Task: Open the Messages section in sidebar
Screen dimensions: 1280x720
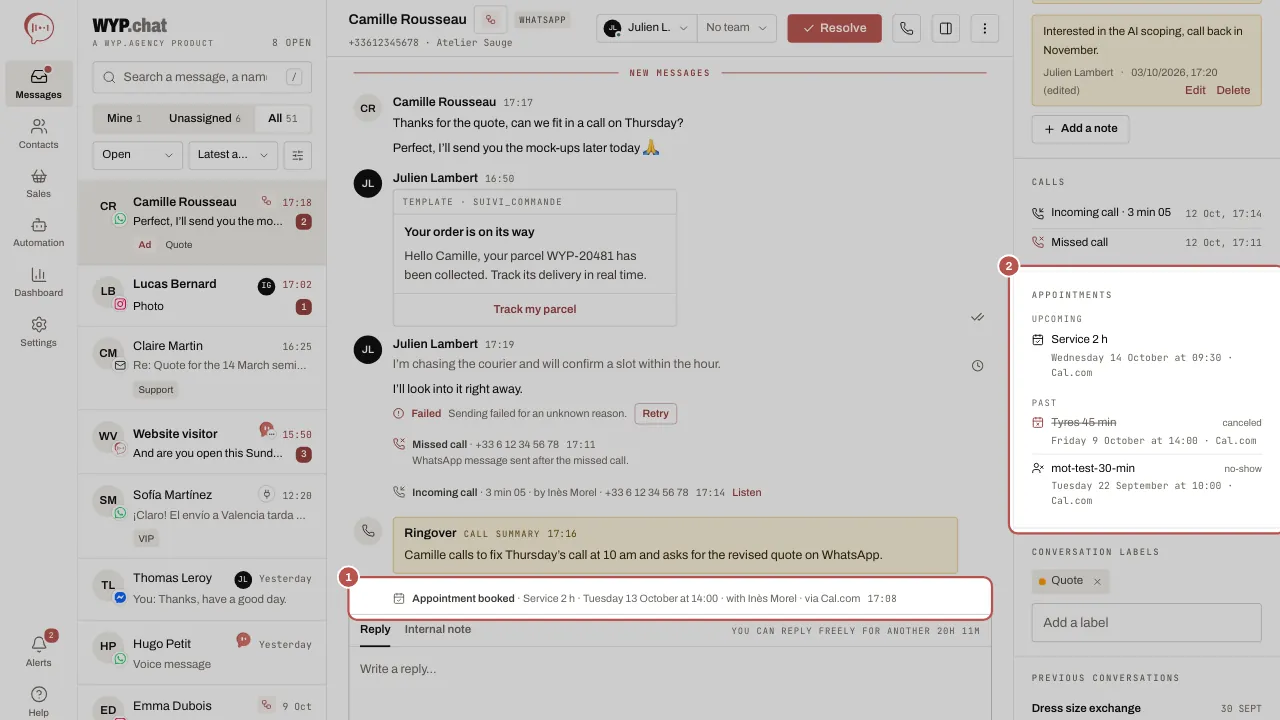Action: (38, 84)
